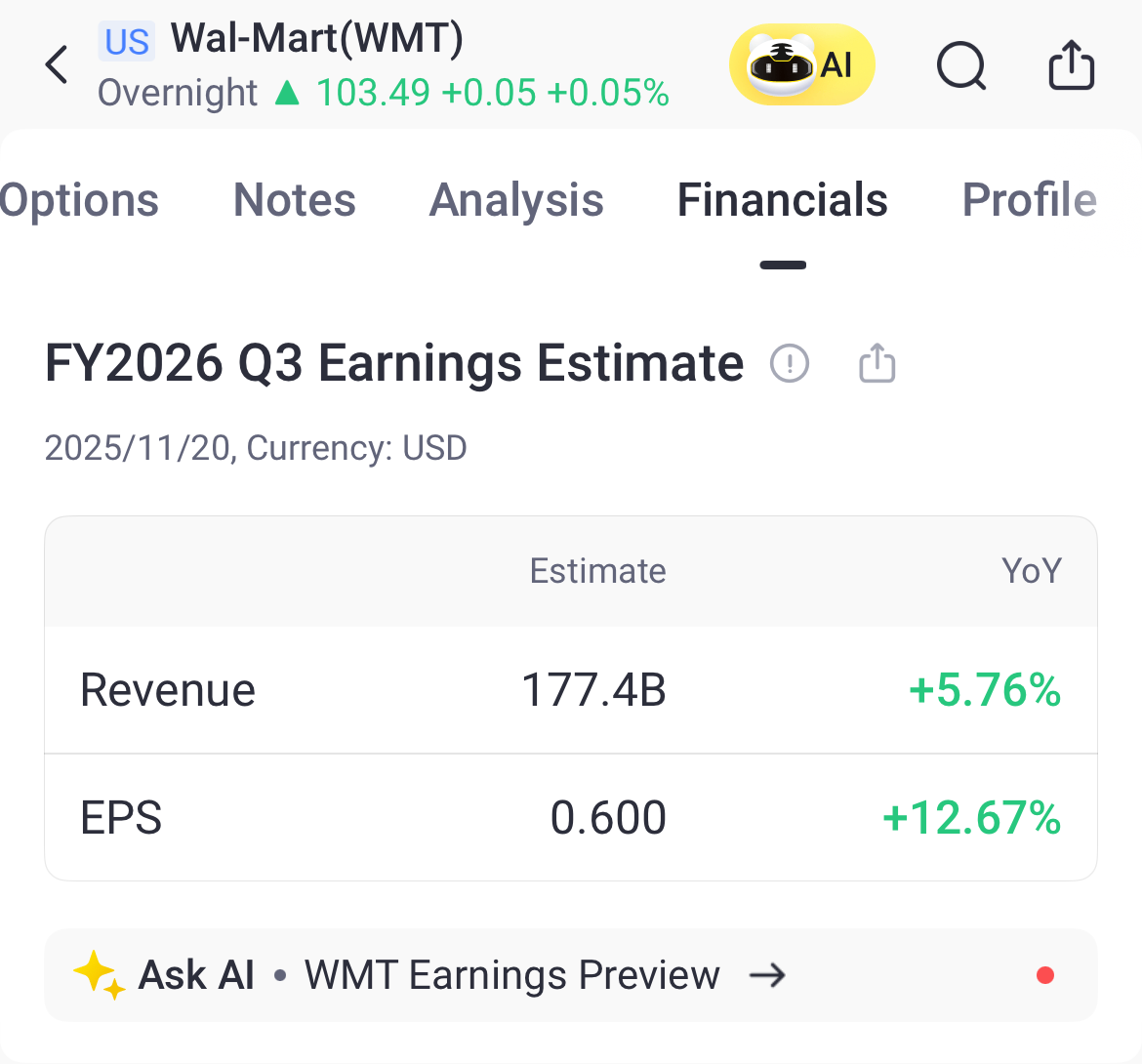Share the earnings estimate card
Image resolution: width=1142 pixels, height=1064 pixels.
point(877,363)
